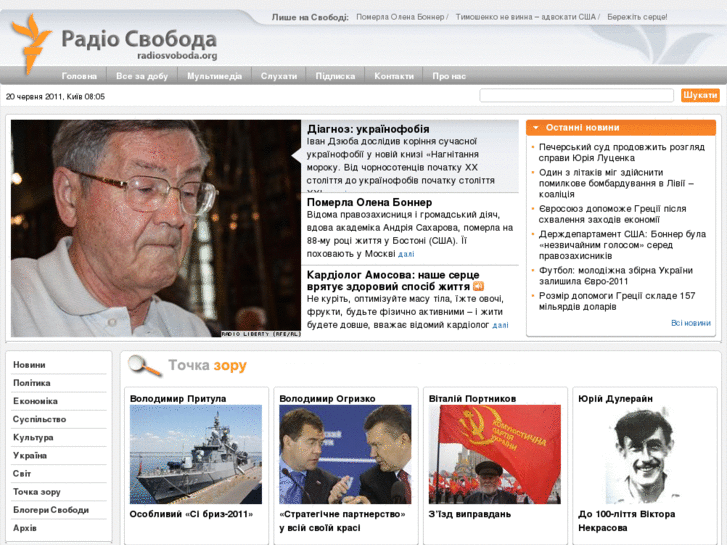Click the black-and-white portrait thumbnail

(x=644, y=454)
